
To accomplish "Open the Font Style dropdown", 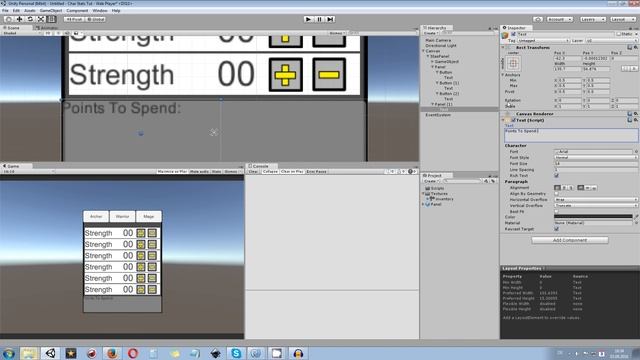I will 596,158.
